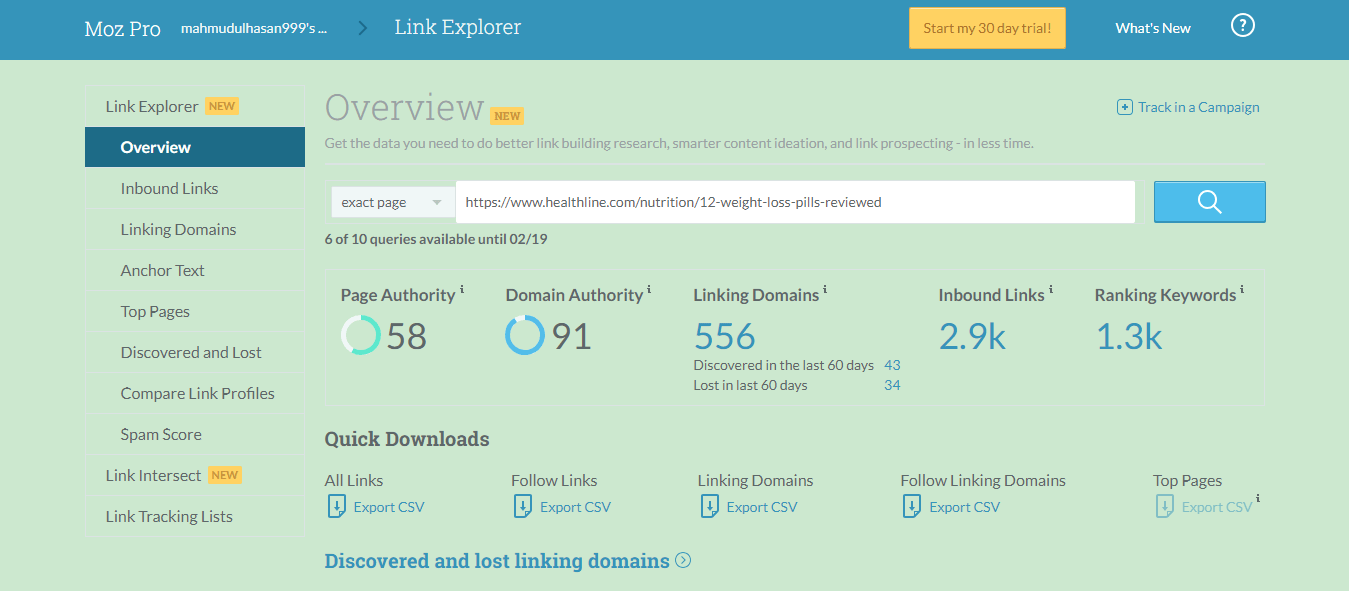The width and height of the screenshot is (1349, 591).
Task: Open Spam Score in the sidebar
Action: pyautogui.click(x=195, y=434)
